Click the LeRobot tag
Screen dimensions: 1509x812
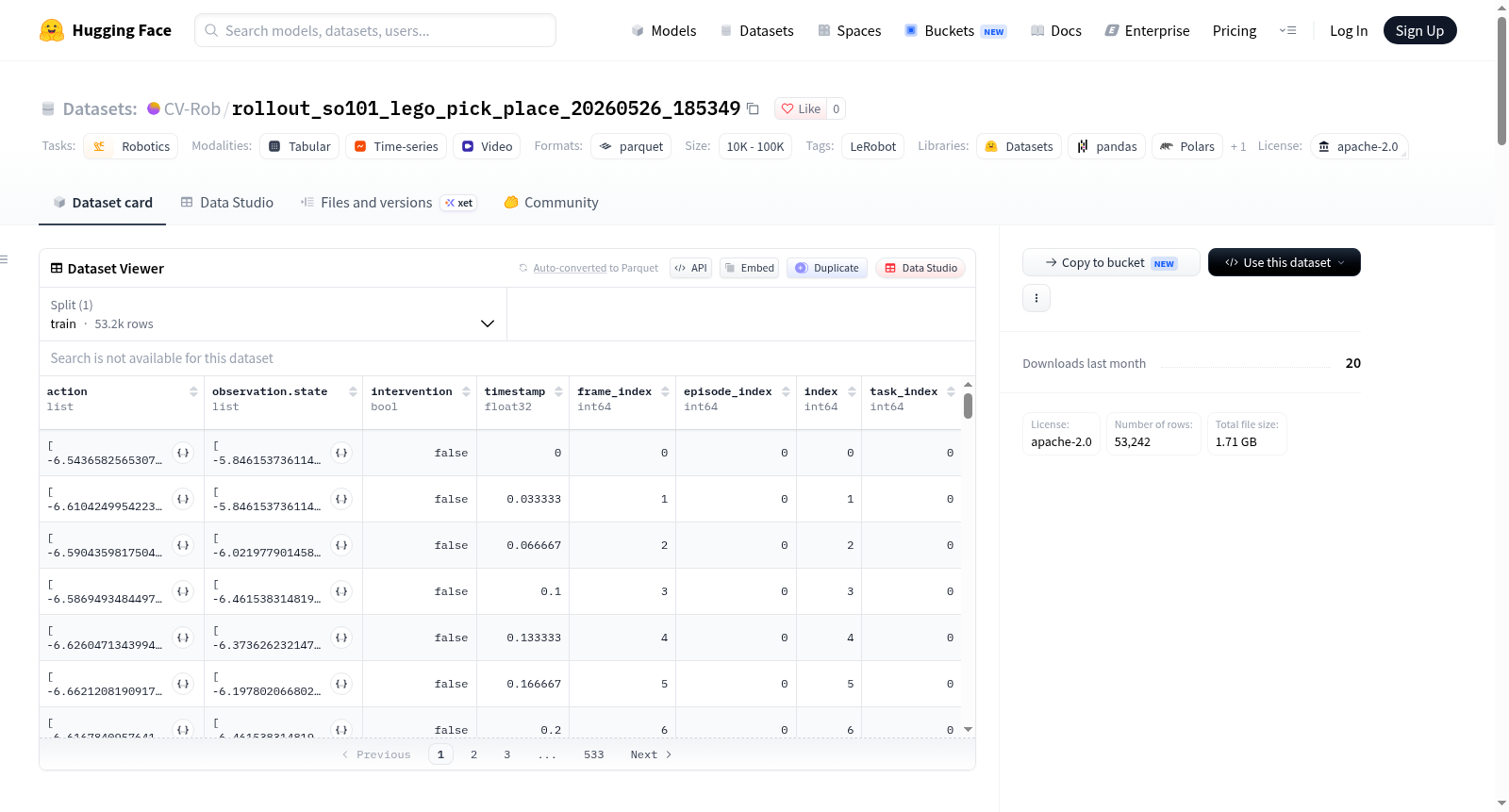[872, 146]
